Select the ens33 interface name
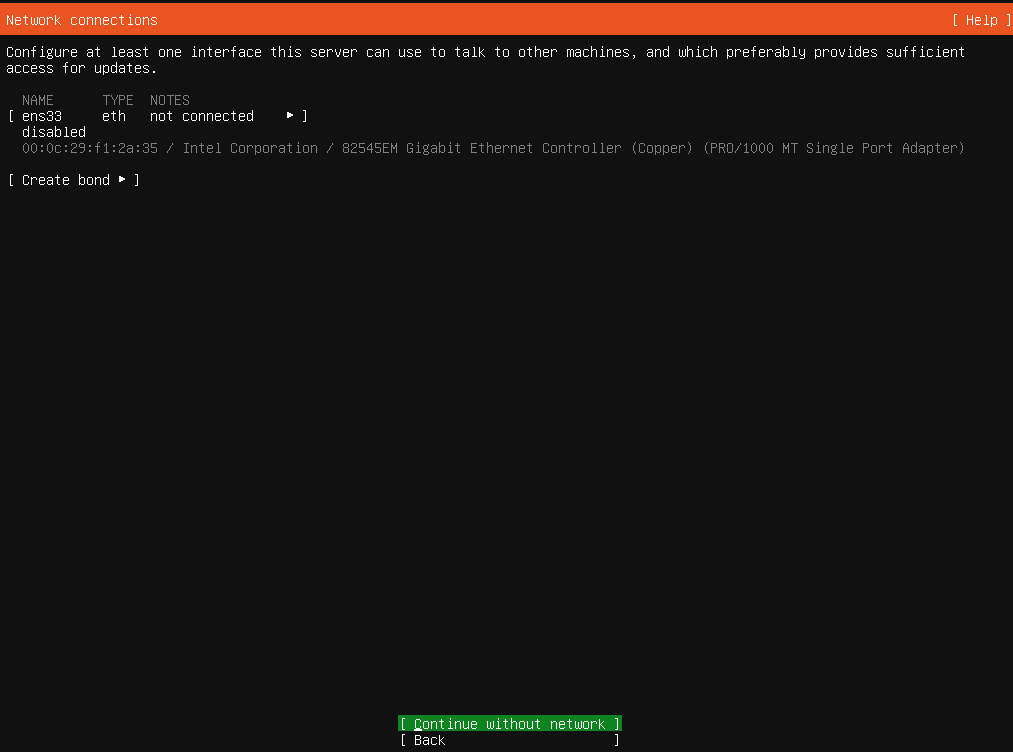The height and width of the screenshot is (752, 1013). tap(42, 116)
